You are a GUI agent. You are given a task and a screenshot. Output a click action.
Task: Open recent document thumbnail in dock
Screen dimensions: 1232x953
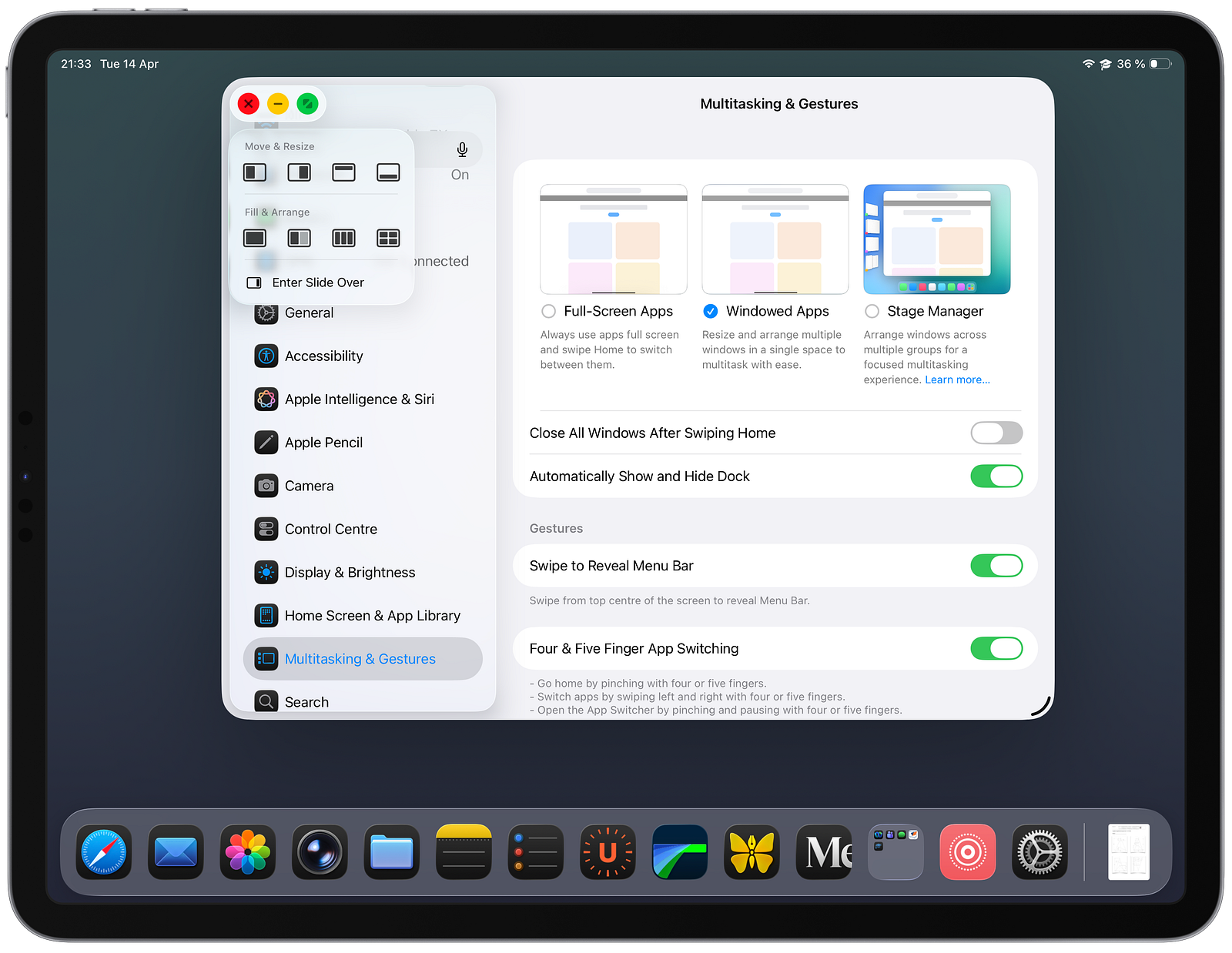click(1129, 852)
